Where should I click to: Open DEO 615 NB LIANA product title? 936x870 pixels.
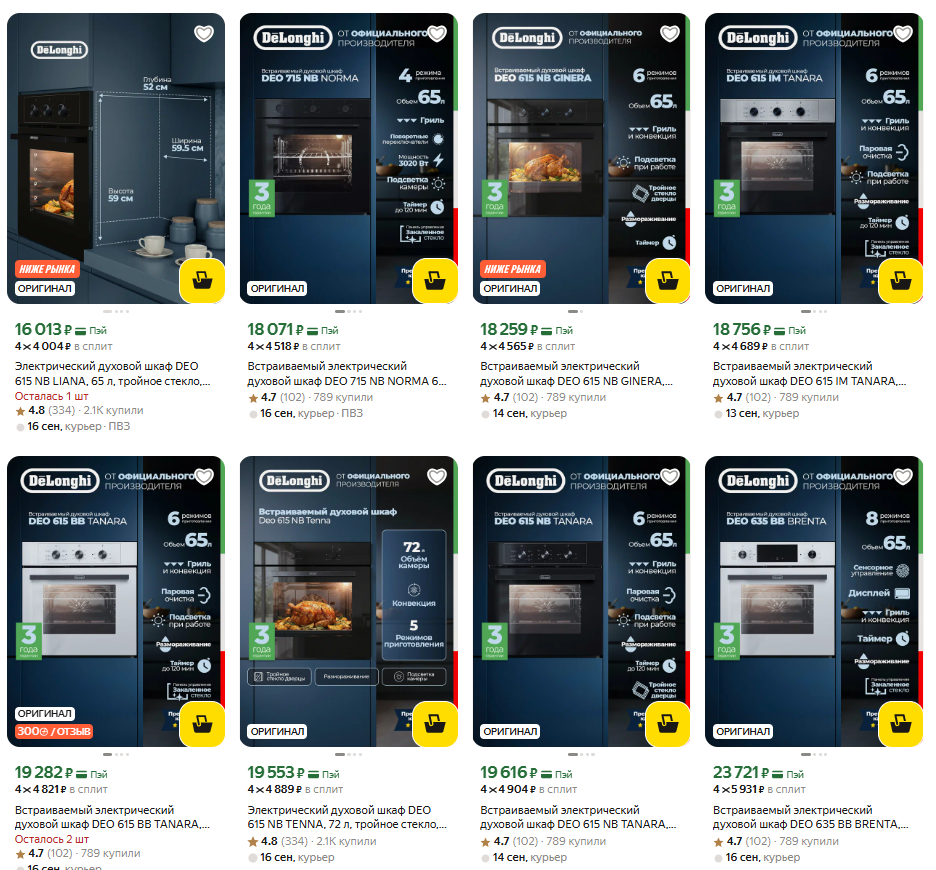[112, 373]
